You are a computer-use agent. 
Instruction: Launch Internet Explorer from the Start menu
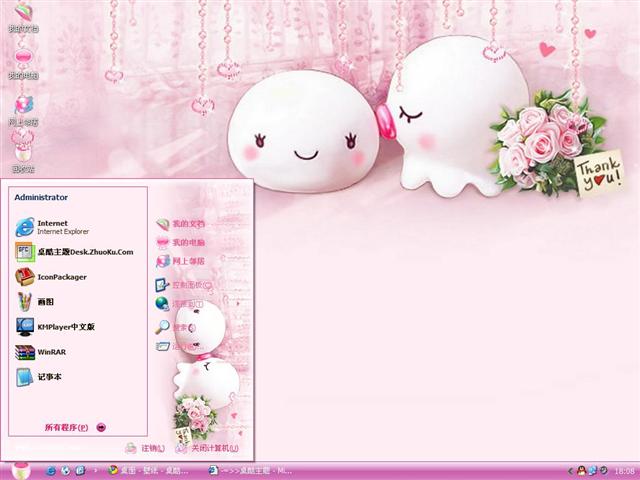[x=52, y=227]
